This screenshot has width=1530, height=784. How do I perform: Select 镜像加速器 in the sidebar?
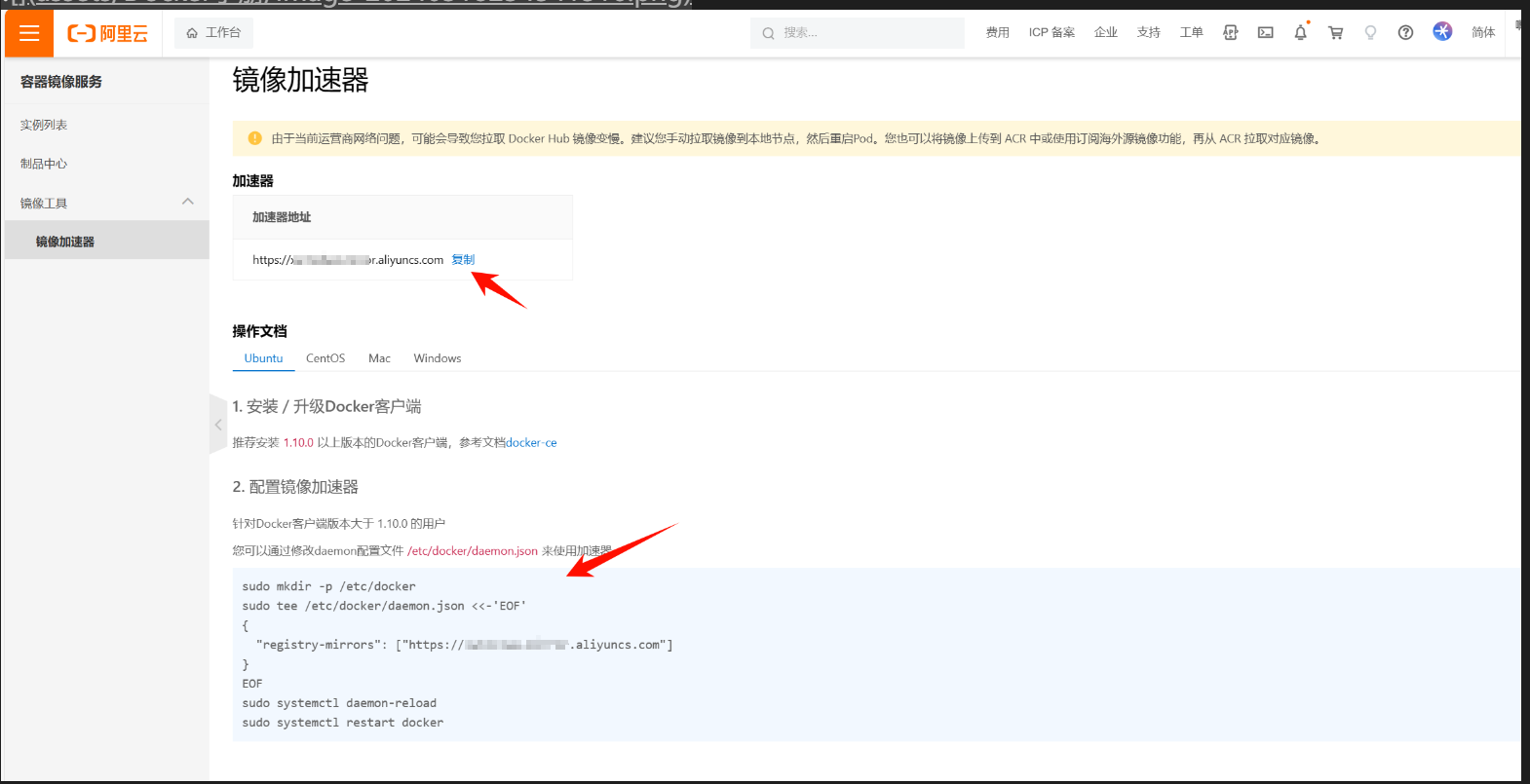pyautogui.click(x=106, y=241)
